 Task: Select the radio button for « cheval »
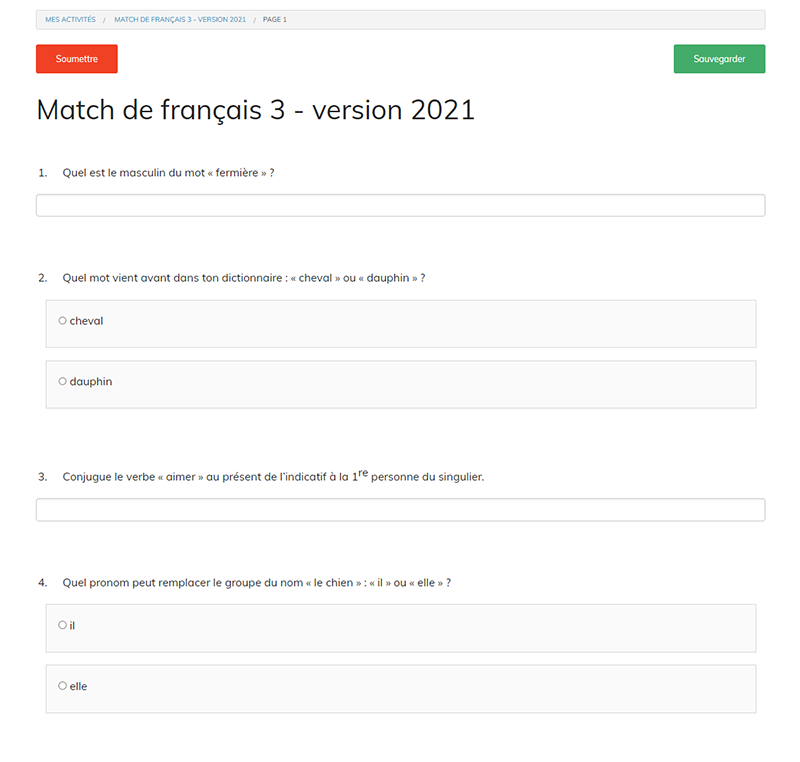62,321
